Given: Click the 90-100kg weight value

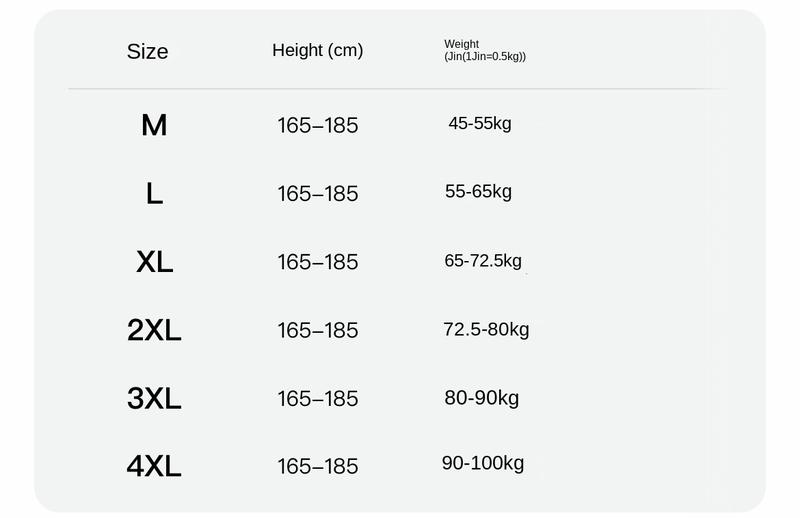Looking at the screenshot, I should [x=483, y=463].
